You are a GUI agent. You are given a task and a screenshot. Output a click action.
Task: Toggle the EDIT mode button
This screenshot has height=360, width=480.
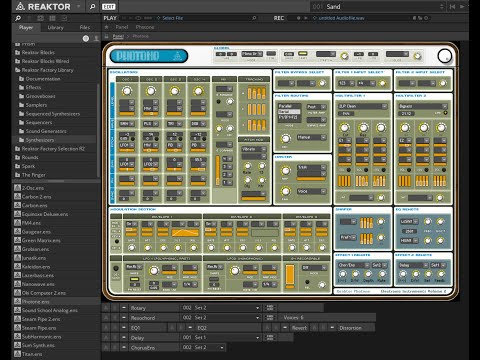[x=109, y=7]
